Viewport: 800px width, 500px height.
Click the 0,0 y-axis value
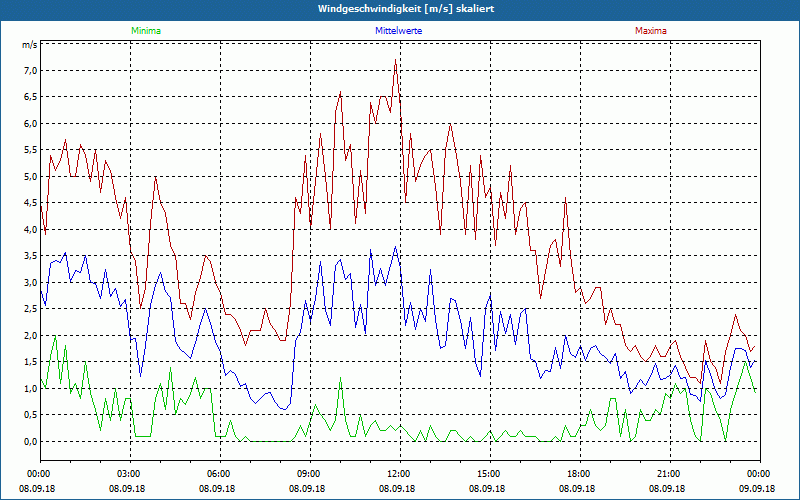tap(31, 442)
